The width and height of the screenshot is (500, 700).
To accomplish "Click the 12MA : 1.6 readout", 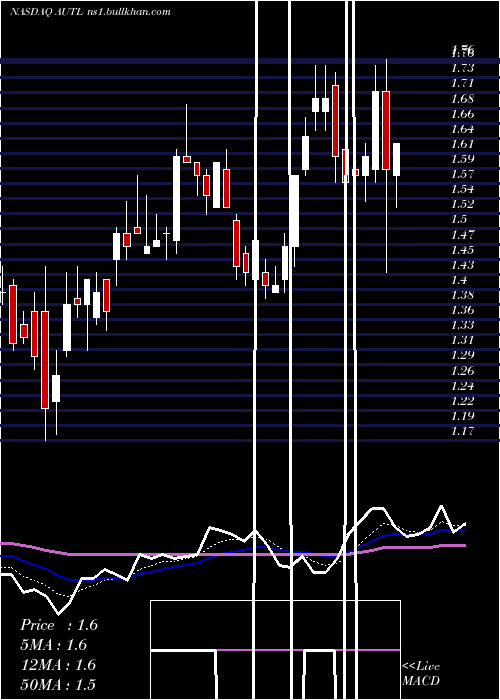I will click(58, 665).
